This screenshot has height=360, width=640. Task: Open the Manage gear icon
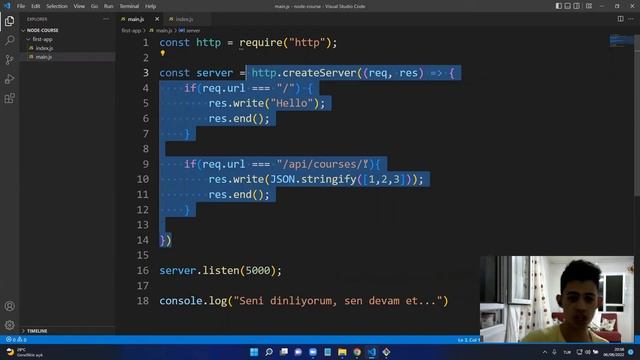9,325
